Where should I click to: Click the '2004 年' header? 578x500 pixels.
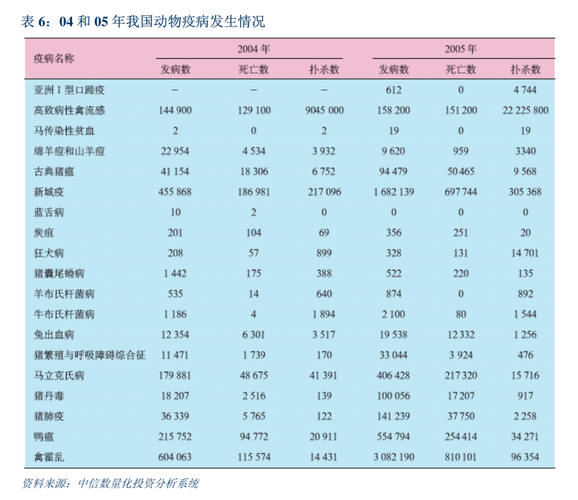tap(254, 49)
